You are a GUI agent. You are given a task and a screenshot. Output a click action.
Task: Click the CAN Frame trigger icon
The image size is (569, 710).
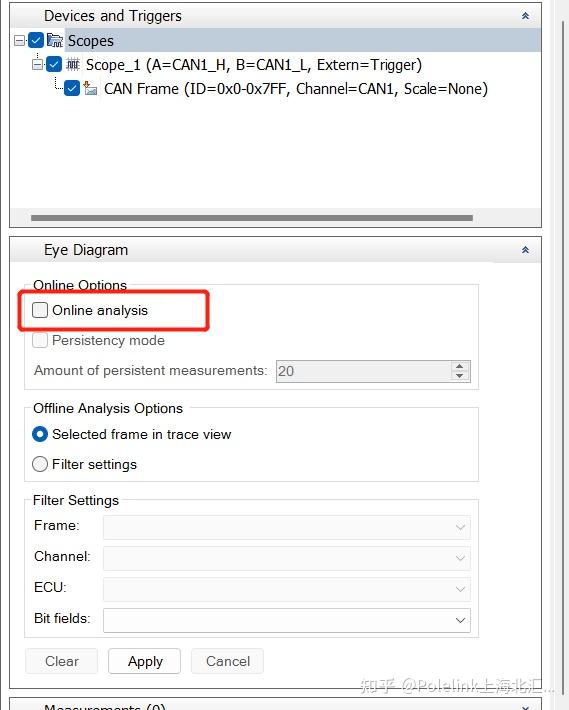click(90, 88)
